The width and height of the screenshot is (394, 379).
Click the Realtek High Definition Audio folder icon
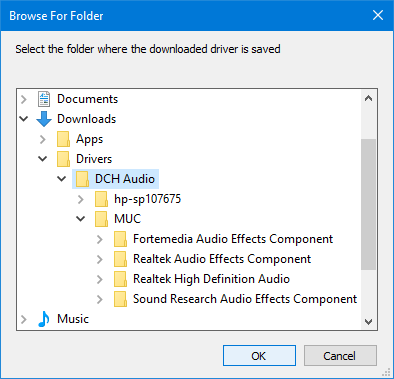(x=120, y=279)
